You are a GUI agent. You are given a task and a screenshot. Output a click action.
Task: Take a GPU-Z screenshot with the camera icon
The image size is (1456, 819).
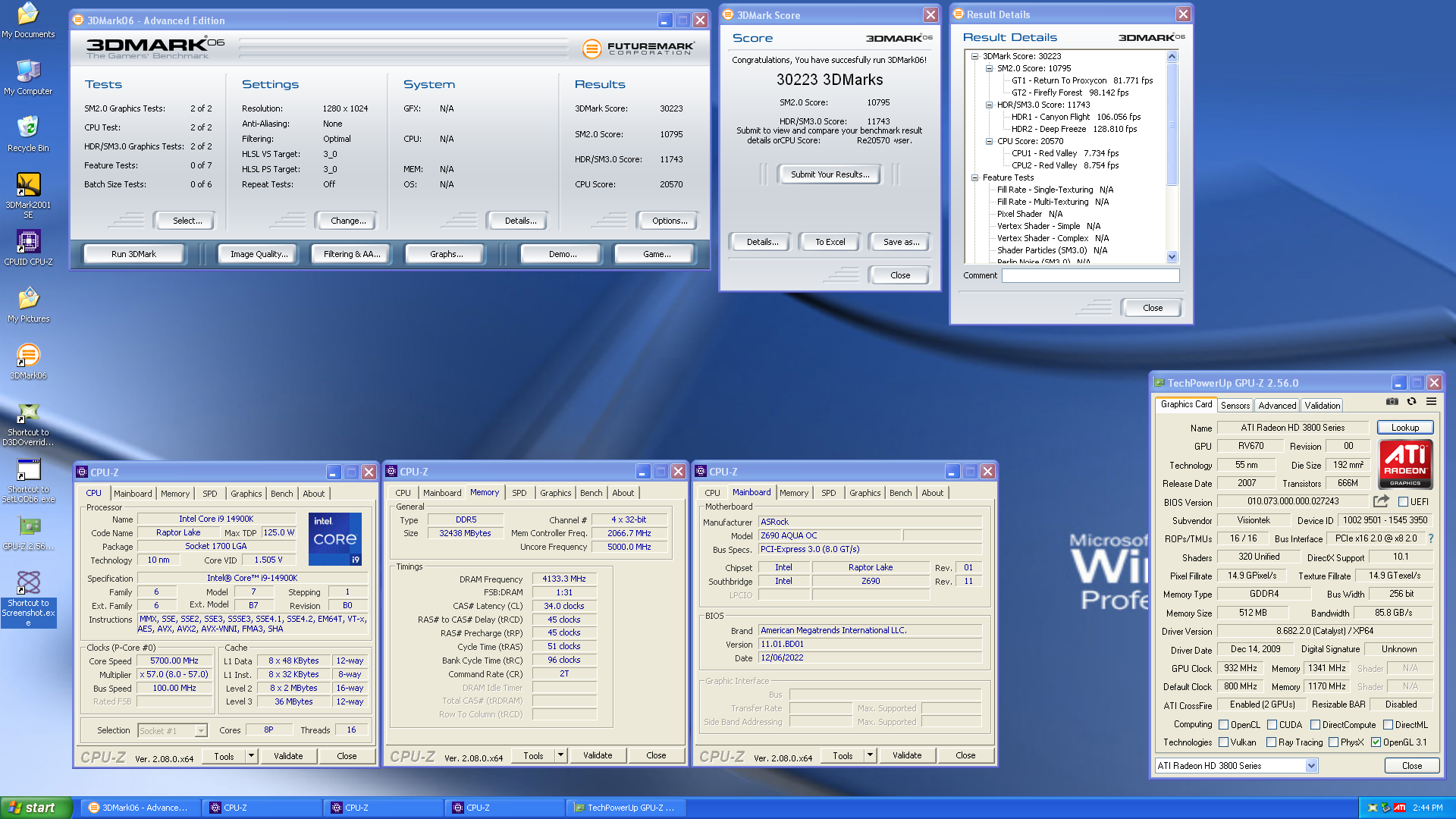click(x=1392, y=402)
